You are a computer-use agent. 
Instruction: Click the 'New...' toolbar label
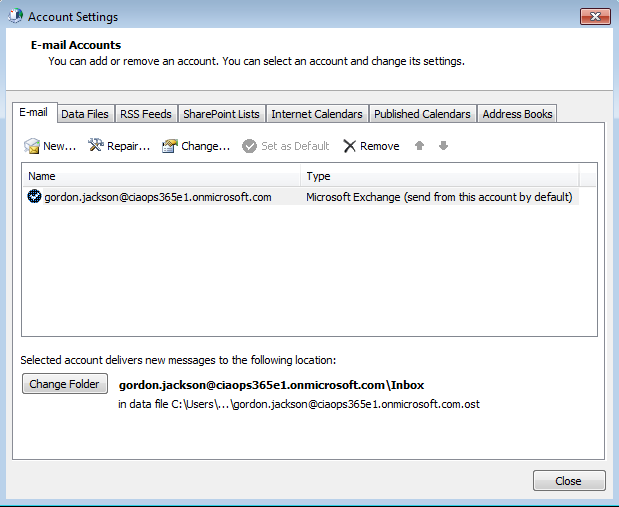click(x=59, y=146)
